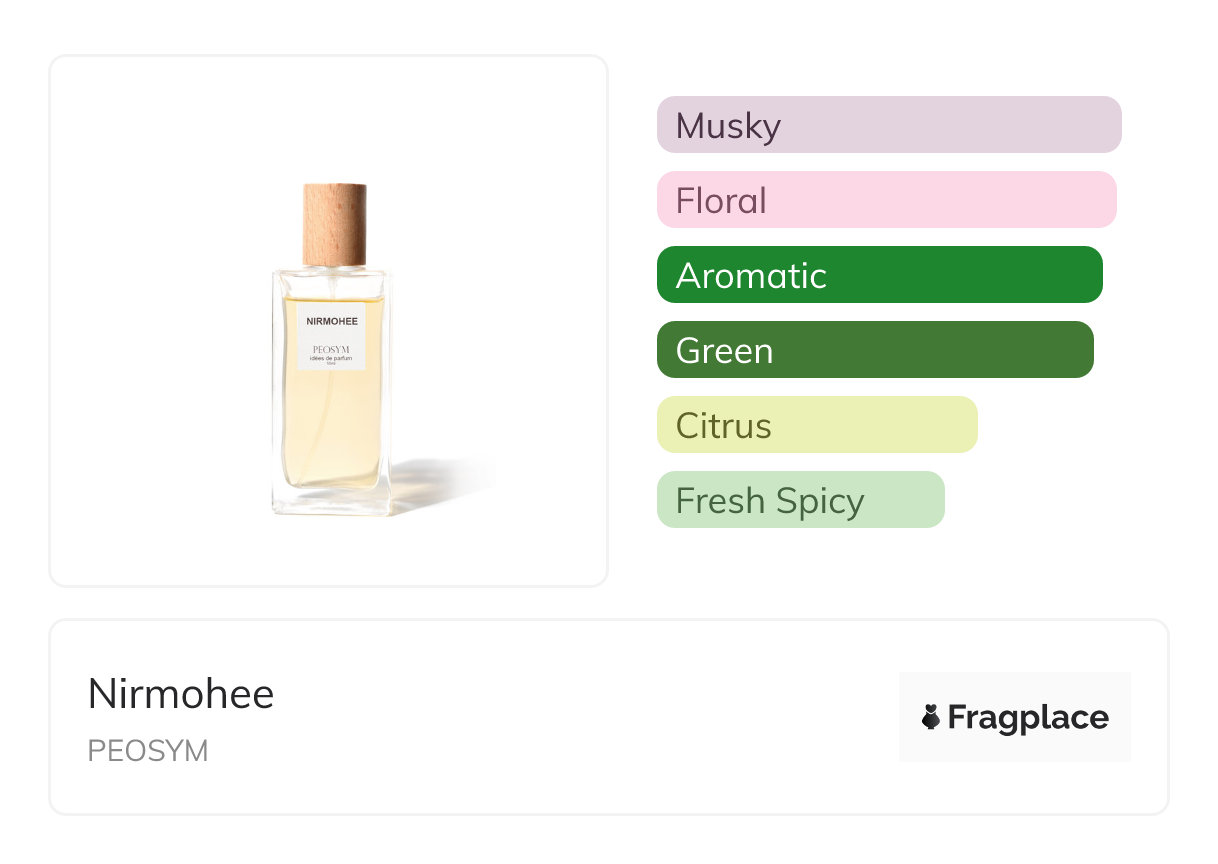Select the Floral accord bar

click(x=886, y=200)
